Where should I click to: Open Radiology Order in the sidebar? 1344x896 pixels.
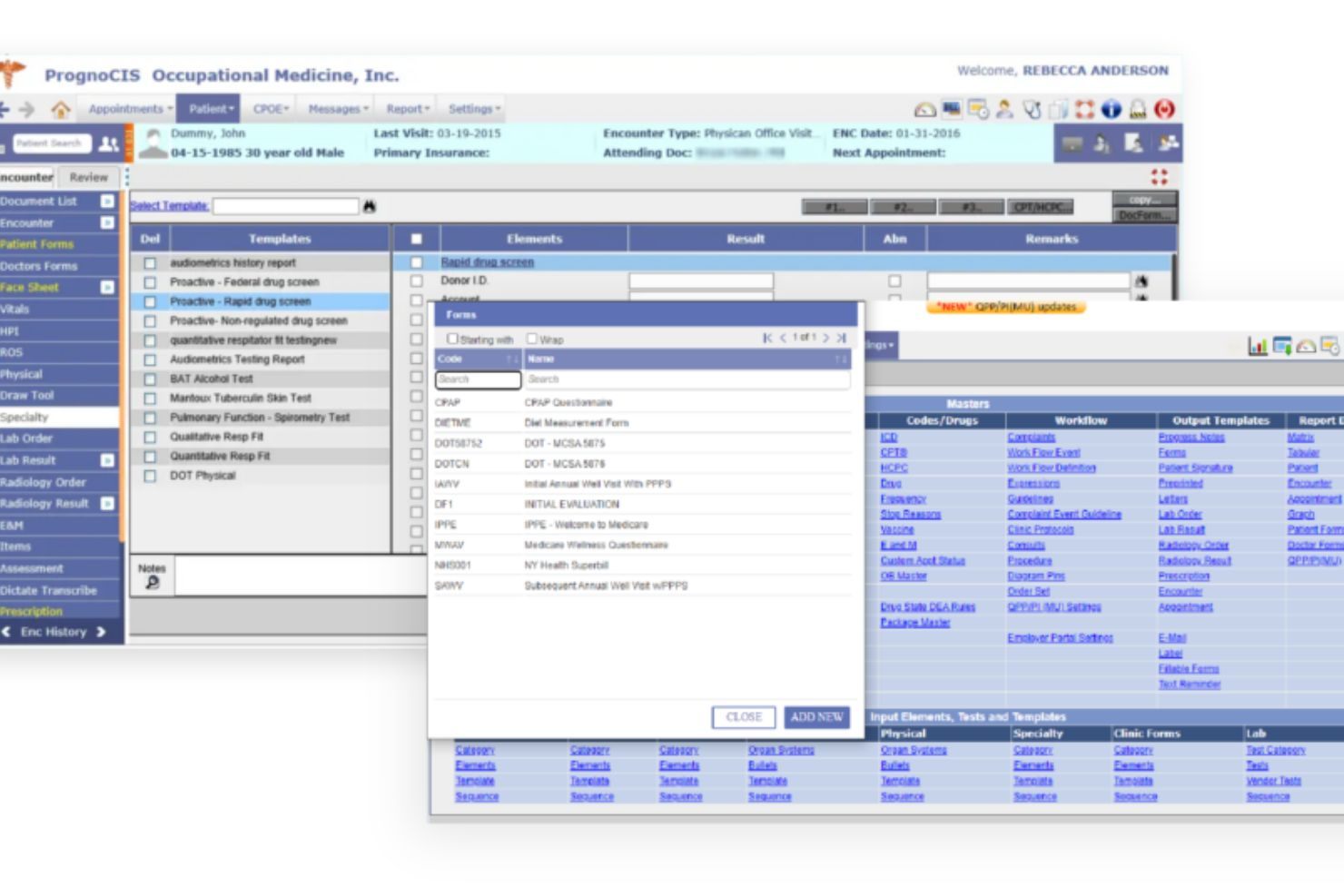tap(58, 482)
